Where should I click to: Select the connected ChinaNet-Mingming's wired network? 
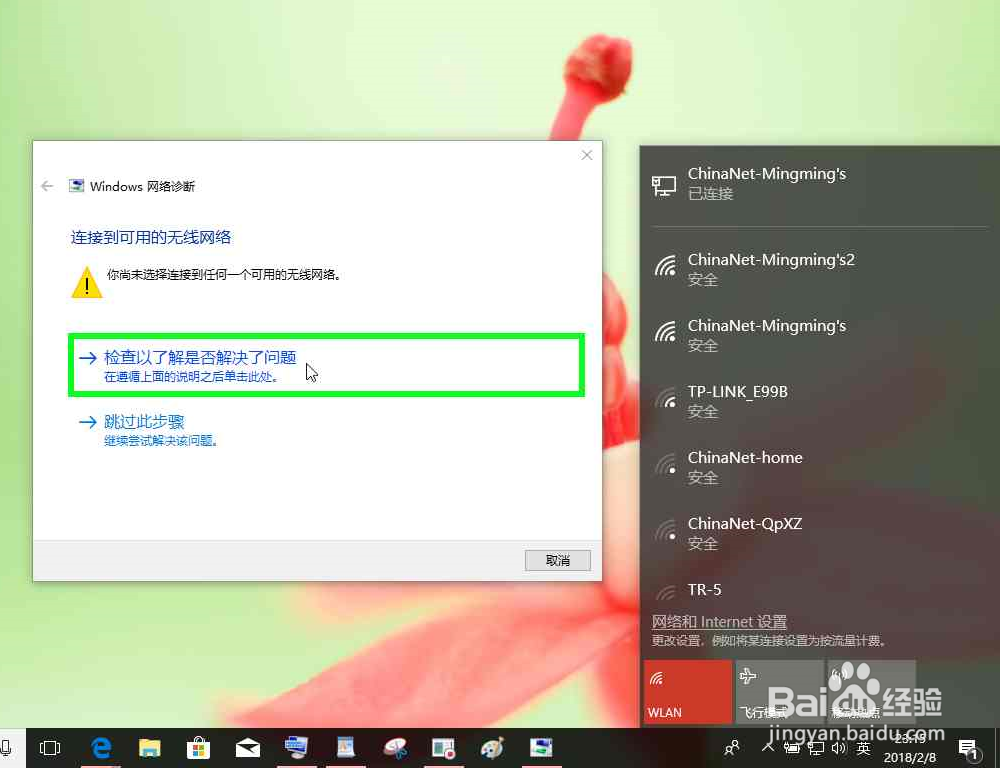(820, 184)
